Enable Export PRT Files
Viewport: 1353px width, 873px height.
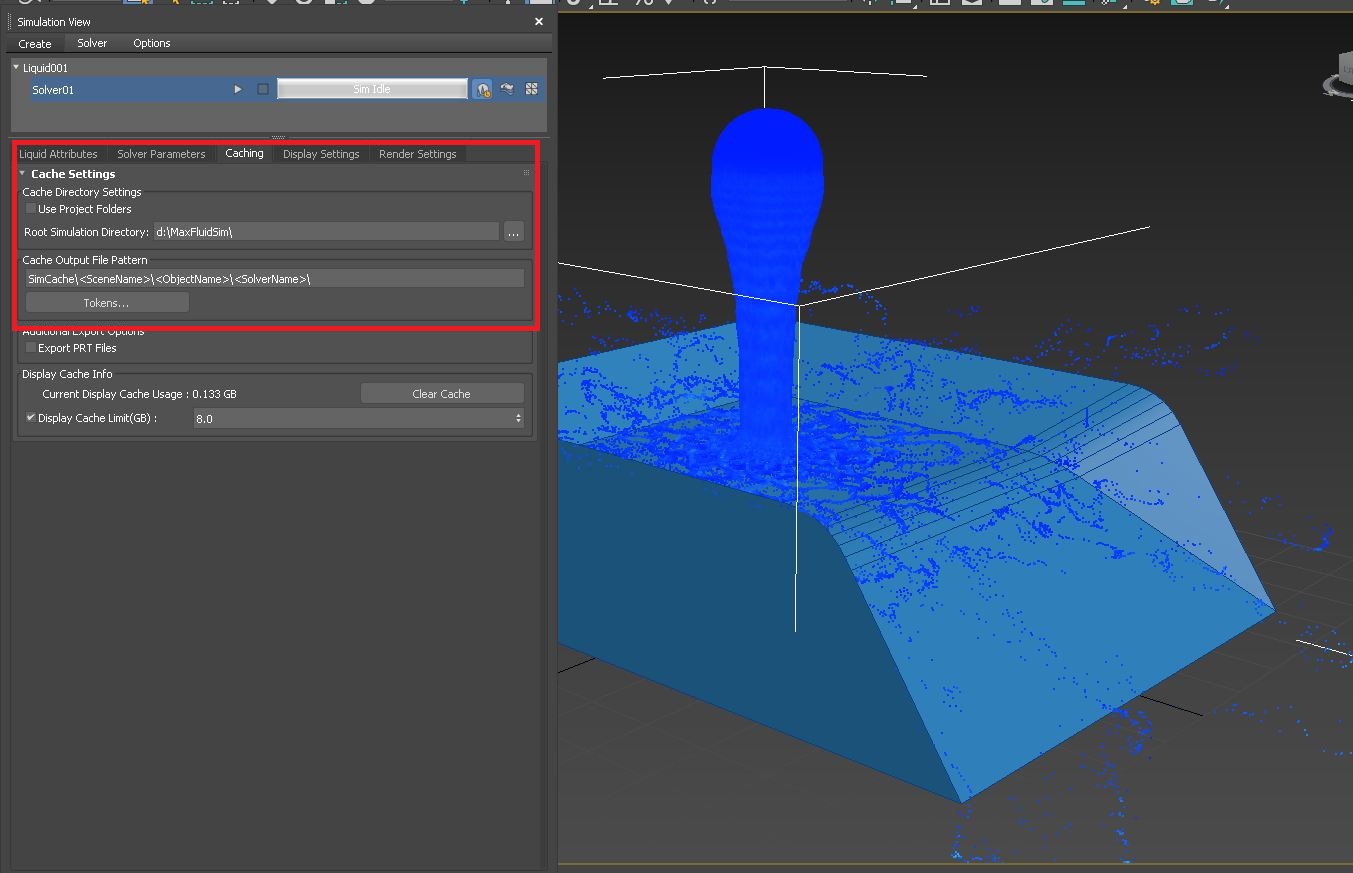click(x=30, y=348)
